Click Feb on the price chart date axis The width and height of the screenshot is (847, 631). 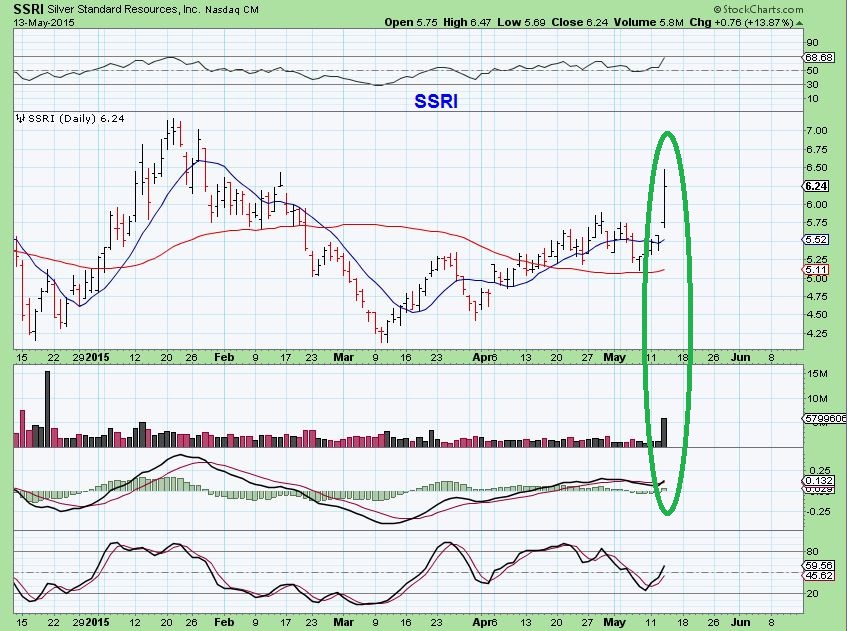(x=224, y=357)
